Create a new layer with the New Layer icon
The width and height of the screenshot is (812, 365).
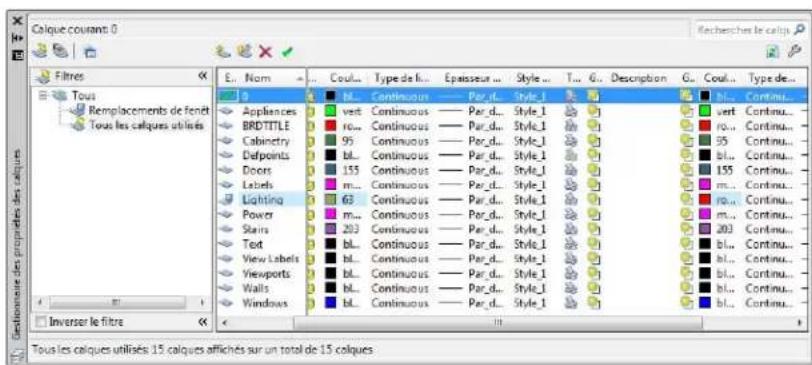click(223, 51)
